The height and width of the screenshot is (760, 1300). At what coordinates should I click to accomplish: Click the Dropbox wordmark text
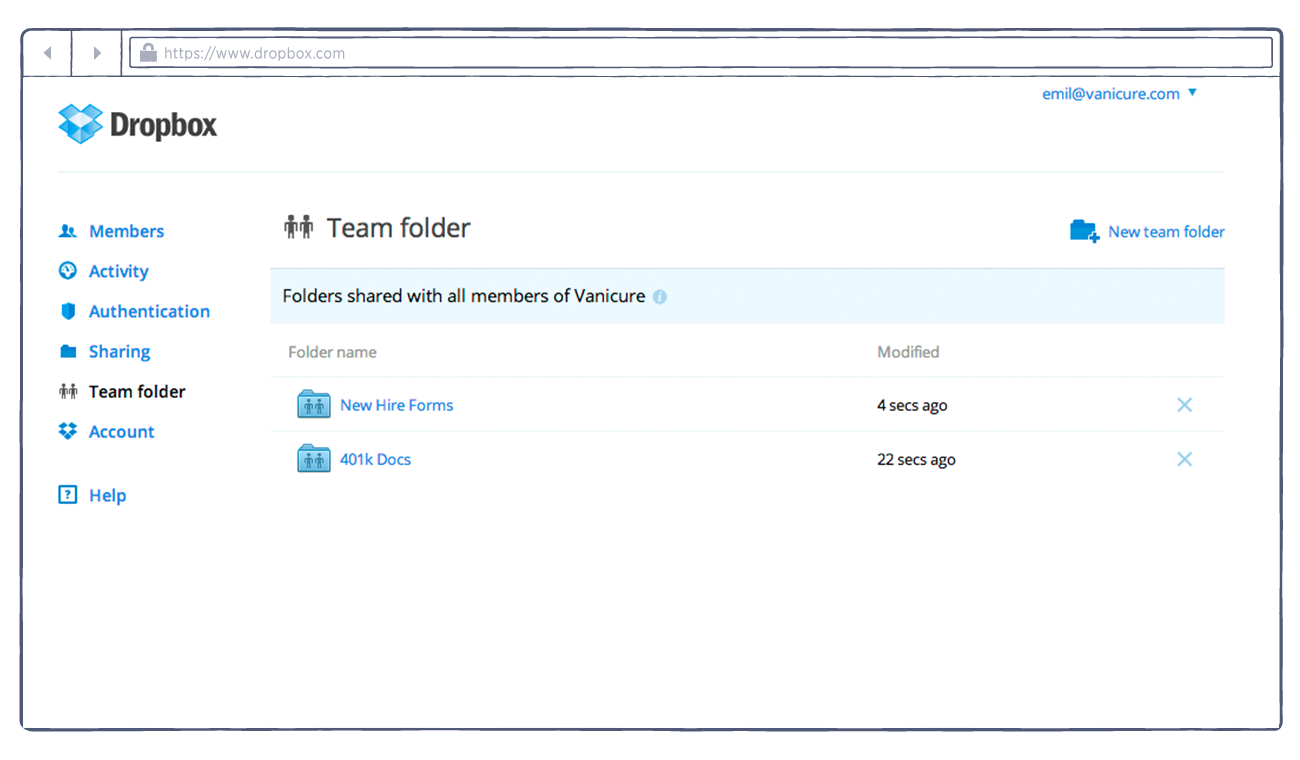pyautogui.click(x=163, y=126)
